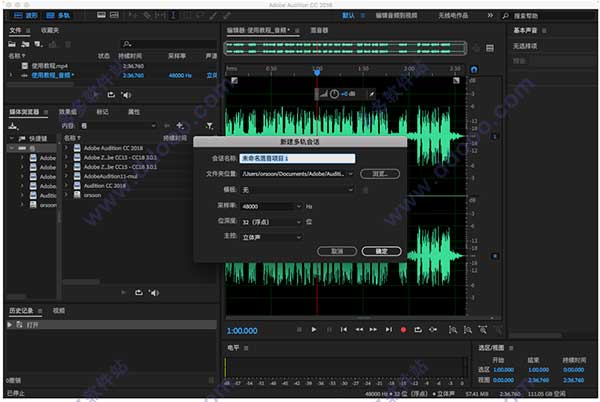Click waveform overview navigator bar
Screen dimensions: 600x402
345,48
